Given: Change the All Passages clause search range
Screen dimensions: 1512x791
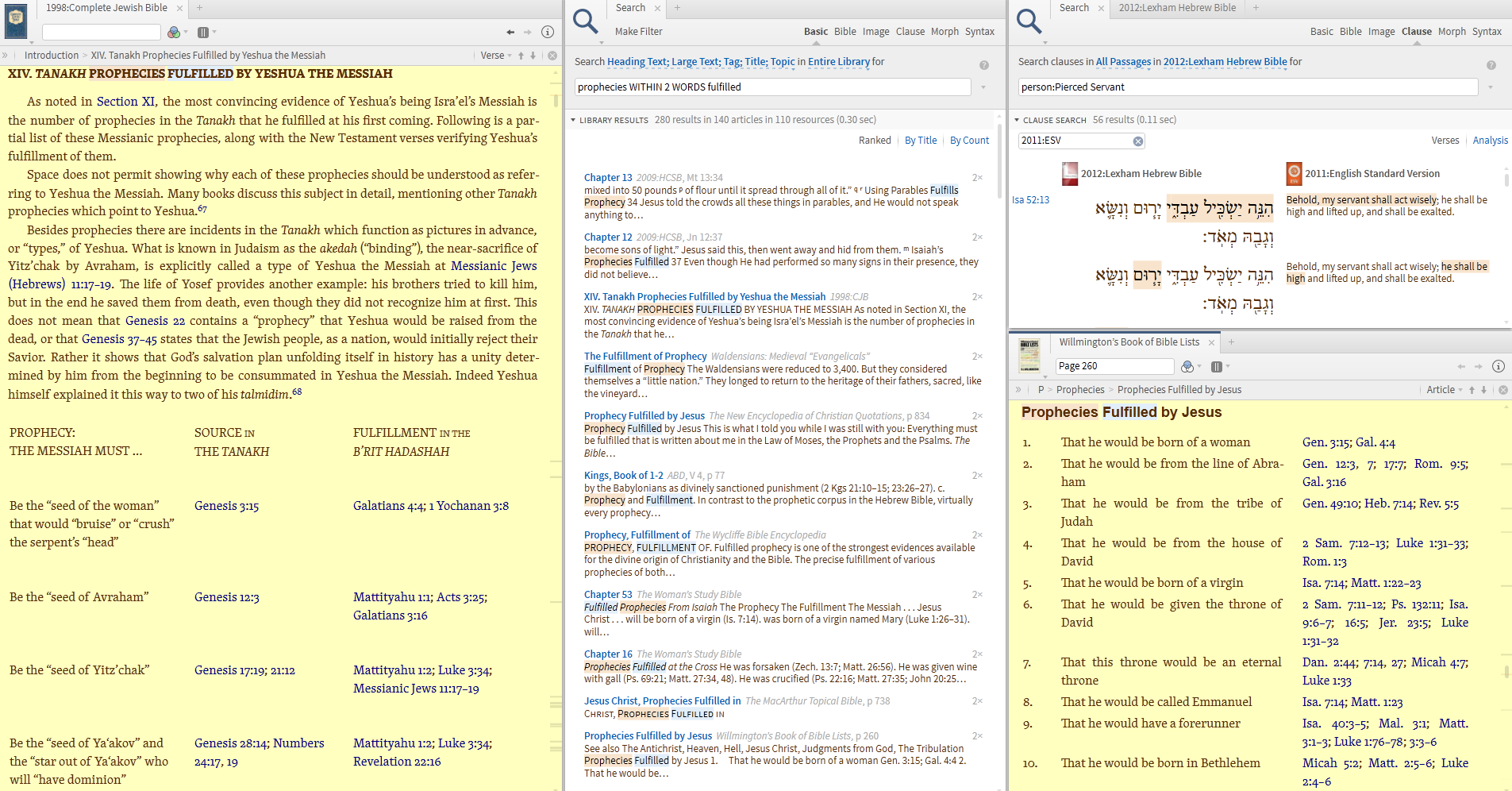Looking at the screenshot, I should click(x=1123, y=62).
